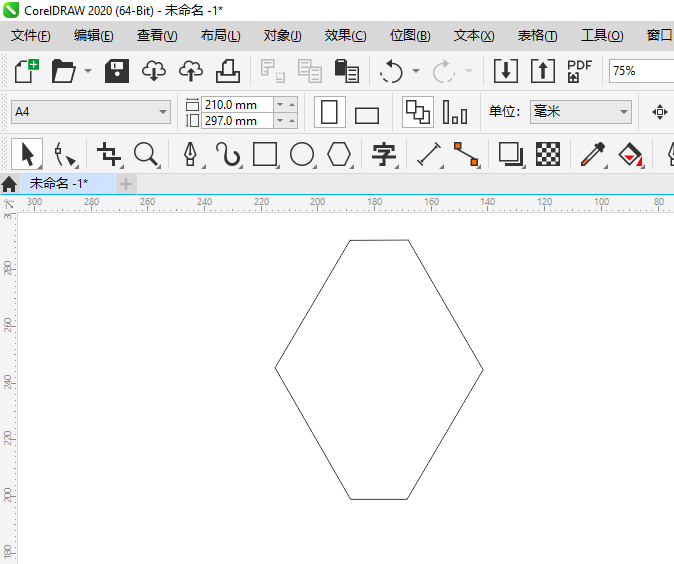Choose the Rectangle tool

tap(265, 154)
